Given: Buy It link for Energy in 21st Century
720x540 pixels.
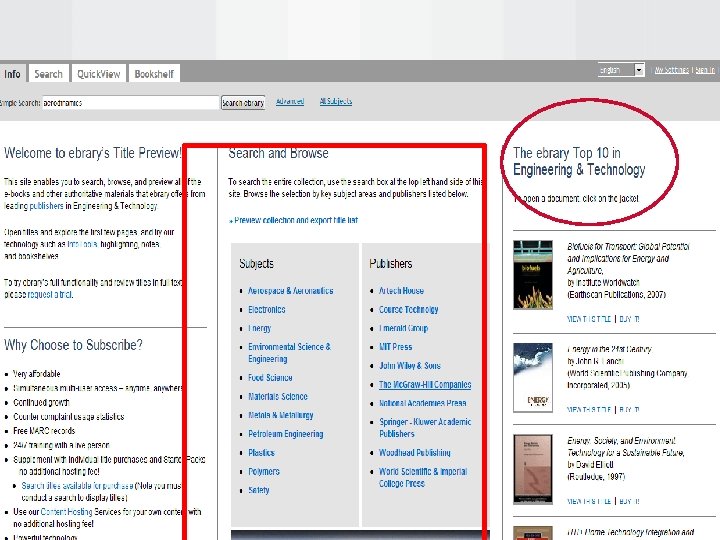Looking at the screenshot, I should click(629, 410).
